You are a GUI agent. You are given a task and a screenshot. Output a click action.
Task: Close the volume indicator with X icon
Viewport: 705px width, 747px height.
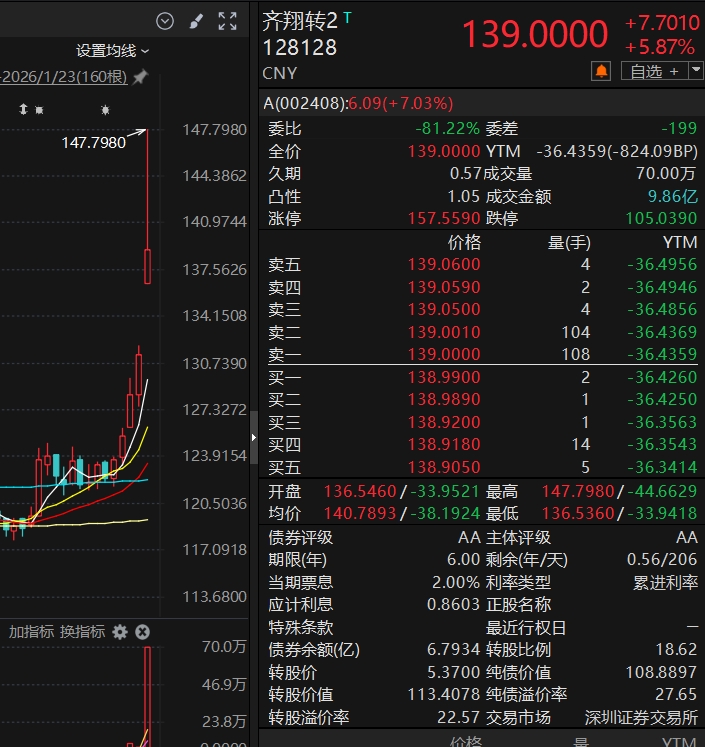[142, 632]
